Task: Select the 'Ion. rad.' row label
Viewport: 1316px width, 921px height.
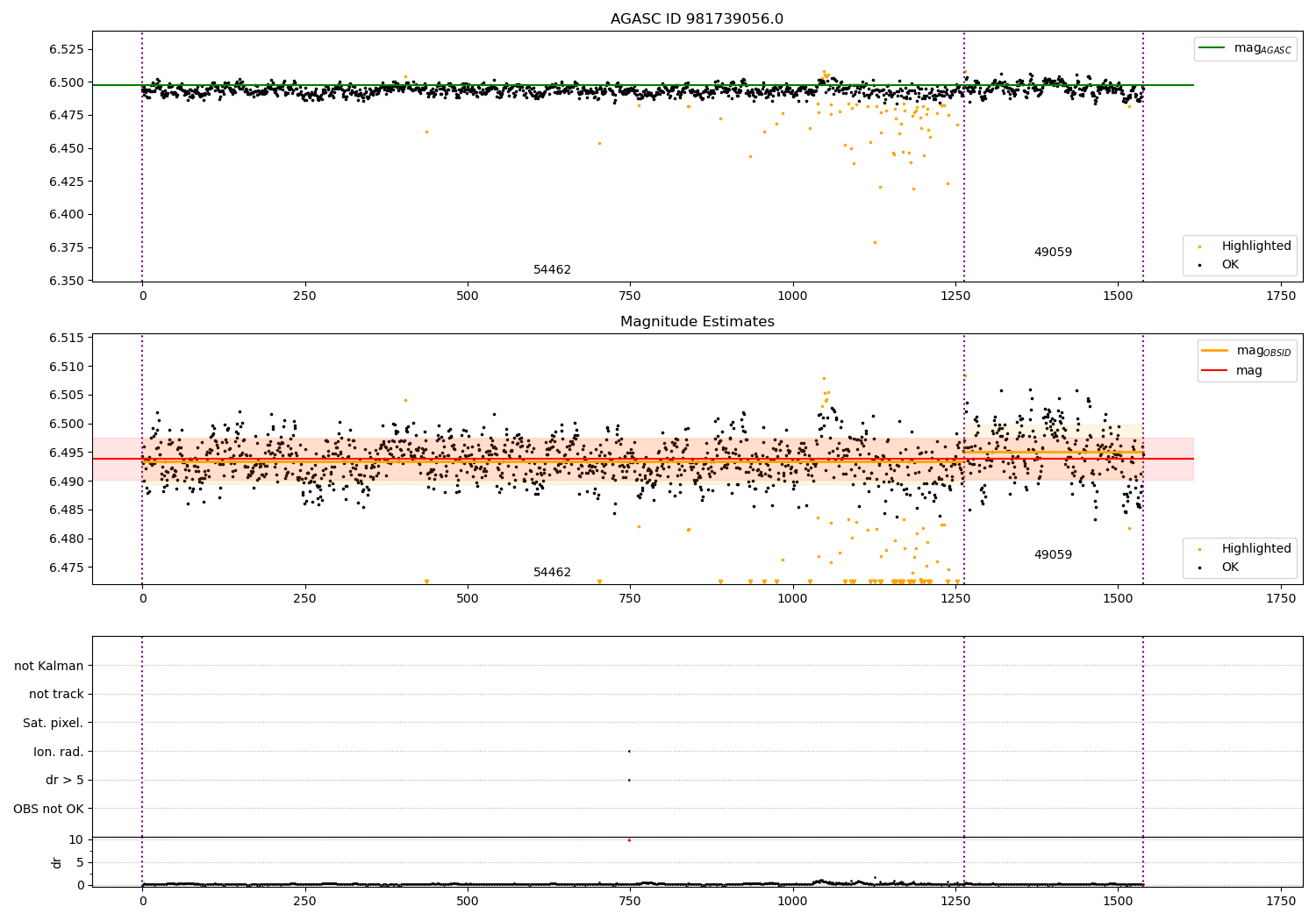Action: pyautogui.click(x=59, y=752)
